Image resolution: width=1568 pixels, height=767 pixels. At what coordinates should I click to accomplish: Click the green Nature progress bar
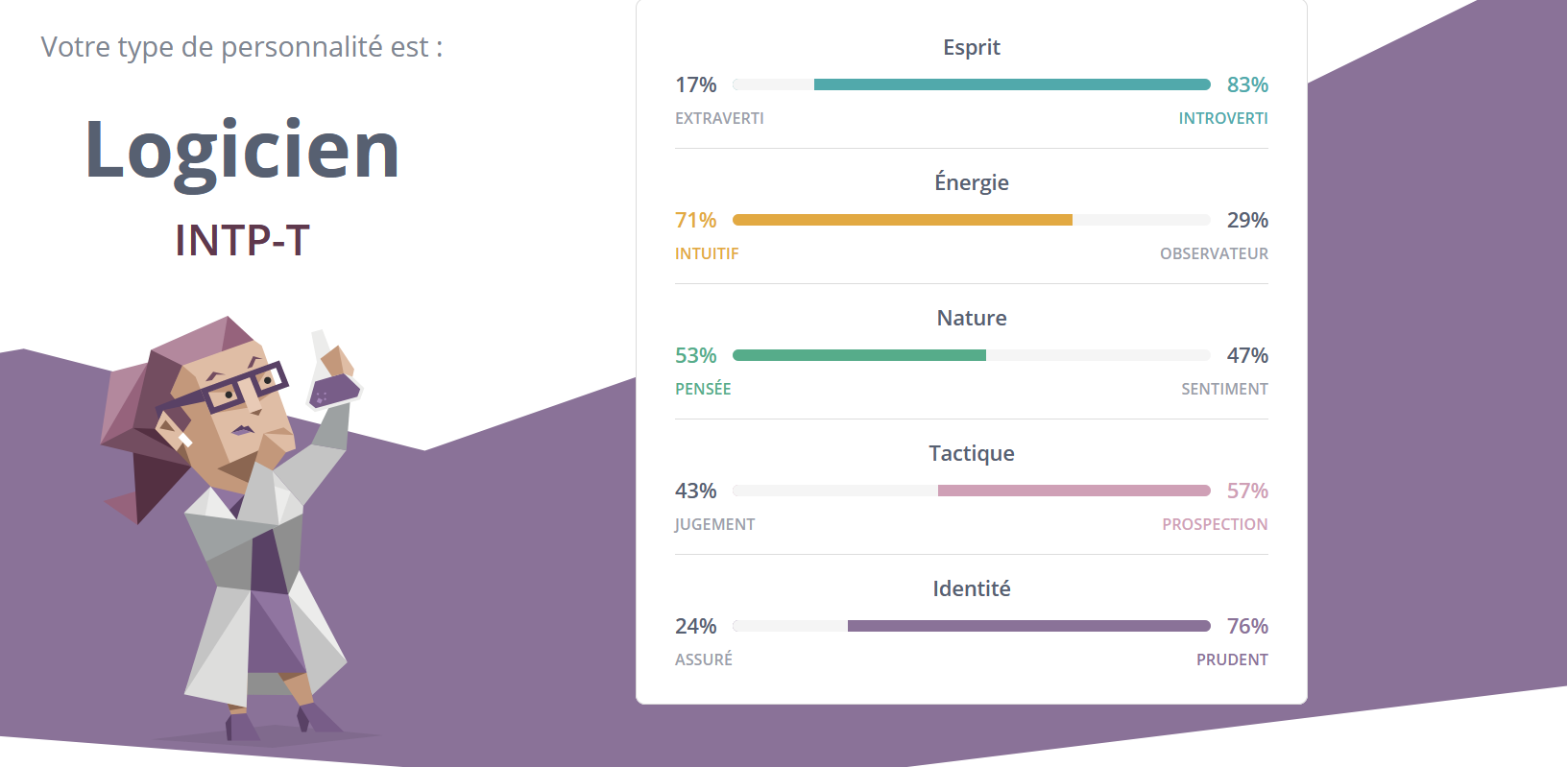pos(859,355)
